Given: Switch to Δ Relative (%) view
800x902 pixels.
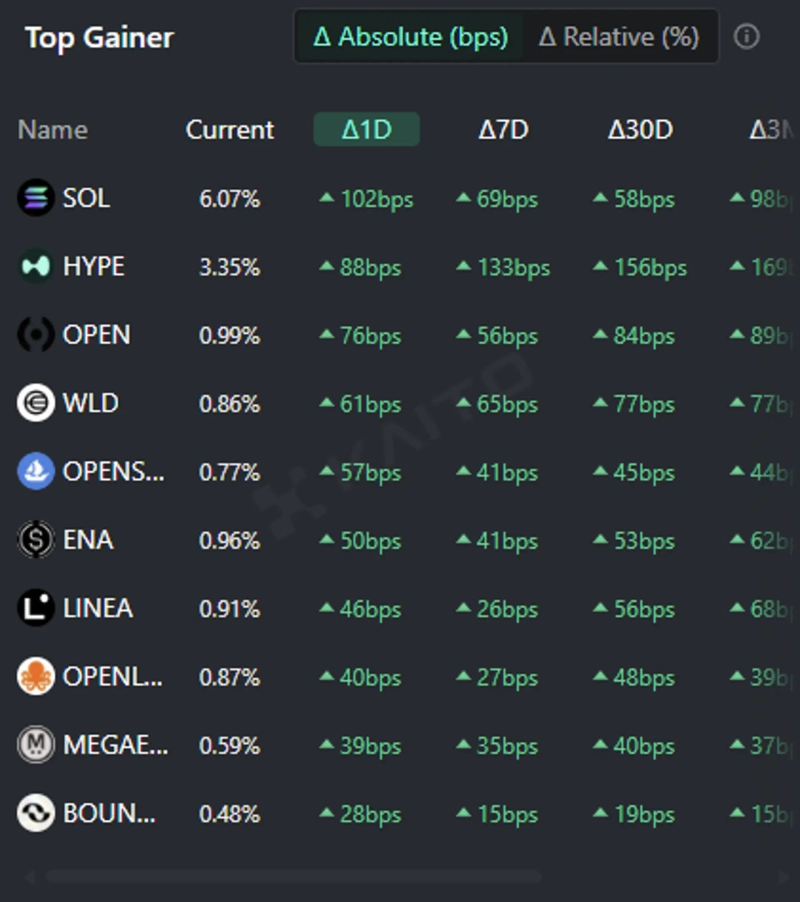Looking at the screenshot, I should (x=619, y=37).
